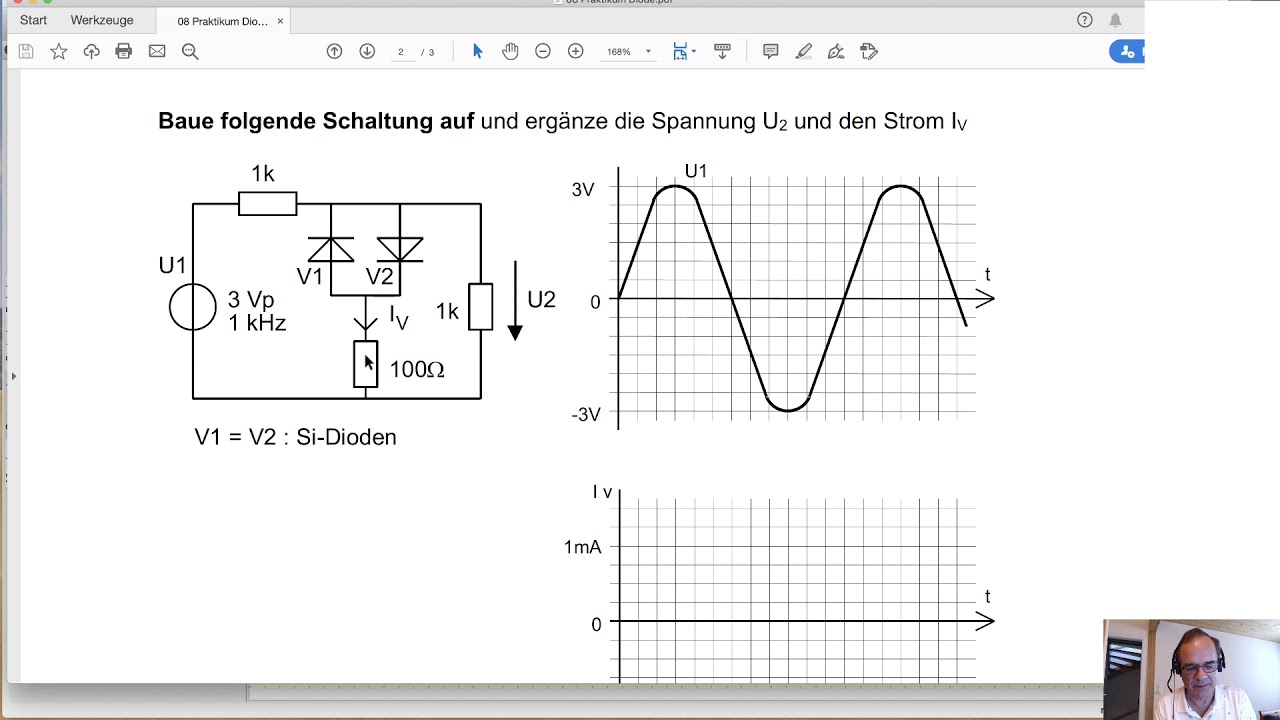Send file by email envelope icon
Screen dimensions: 1280x720
[x=157, y=51]
